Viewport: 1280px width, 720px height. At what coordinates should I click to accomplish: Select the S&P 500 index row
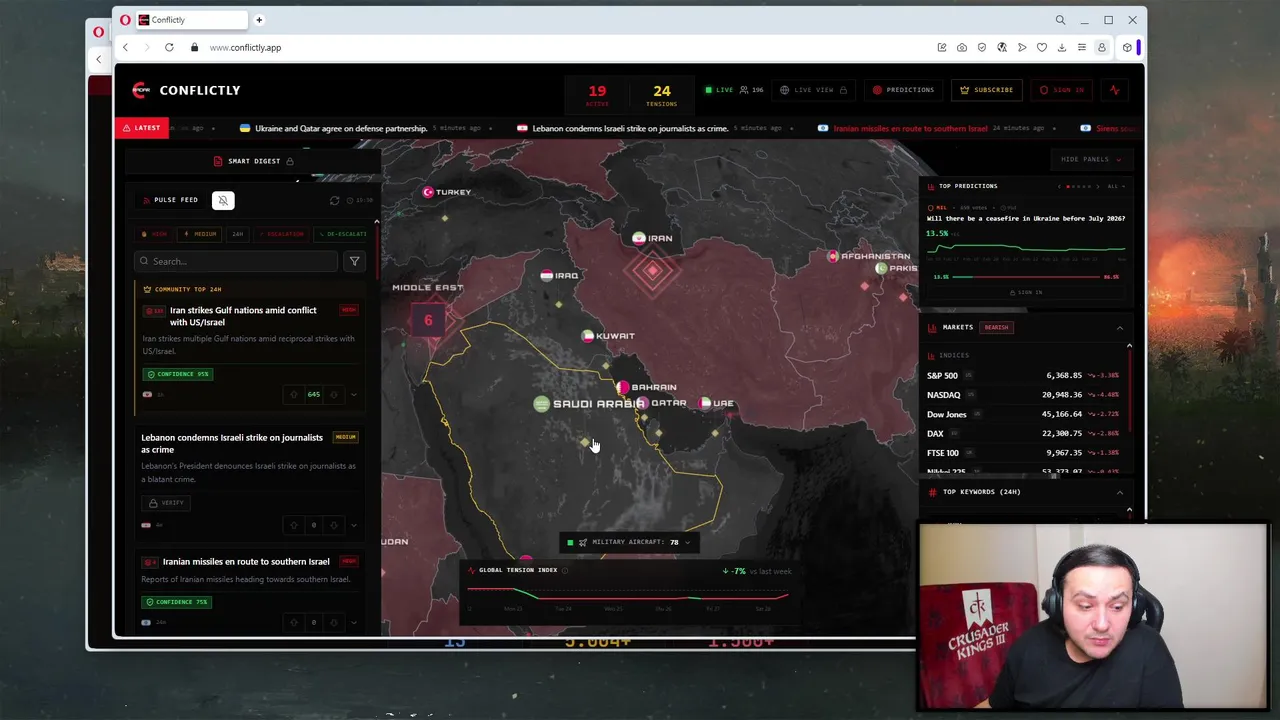pyautogui.click(x=1022, y=376)
